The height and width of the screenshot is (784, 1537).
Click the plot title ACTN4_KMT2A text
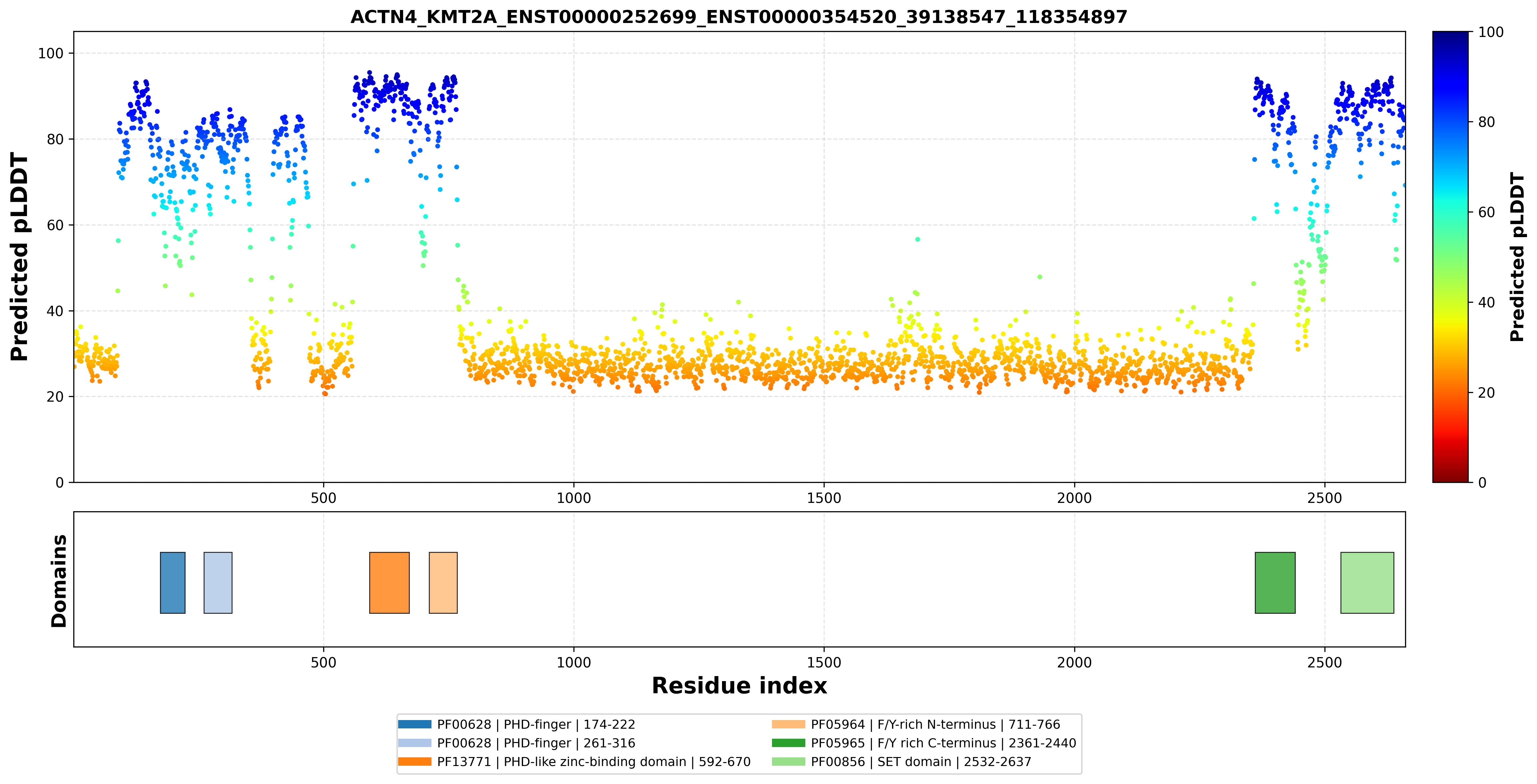click(x=739, y=17)
